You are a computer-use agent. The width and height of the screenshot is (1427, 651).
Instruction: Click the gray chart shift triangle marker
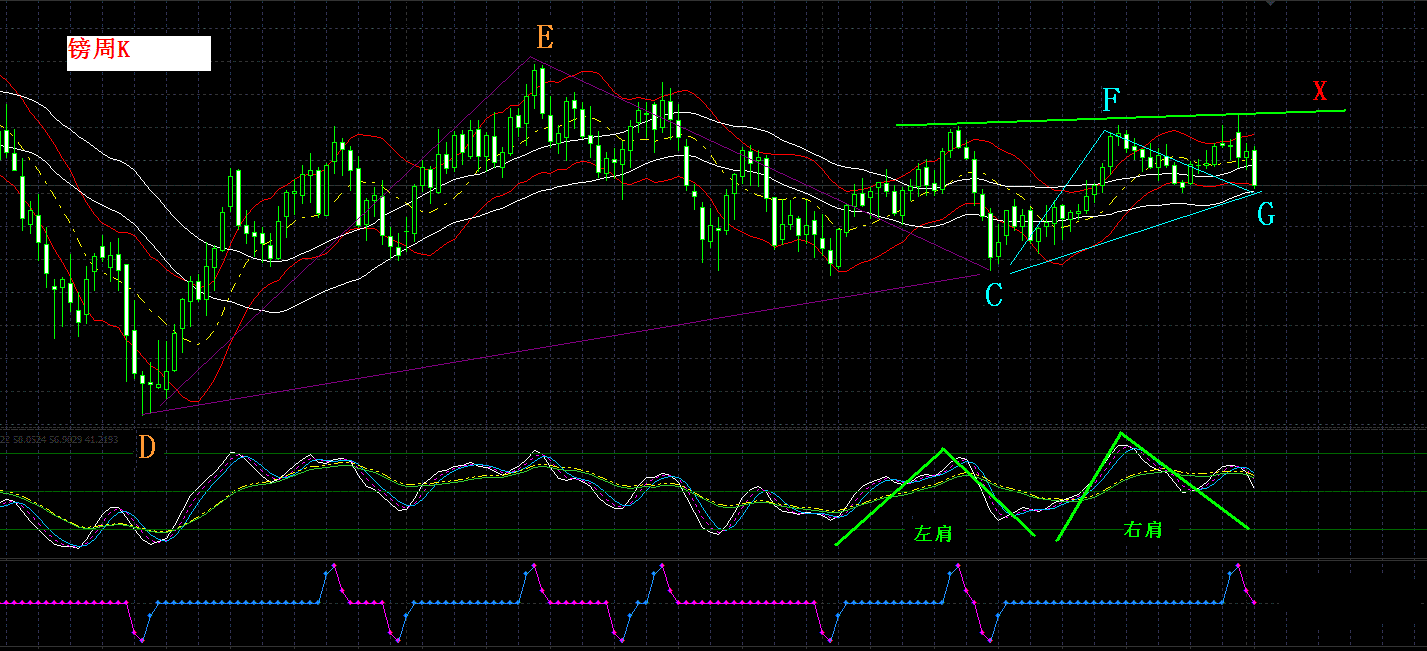[x=1271, y=3]
